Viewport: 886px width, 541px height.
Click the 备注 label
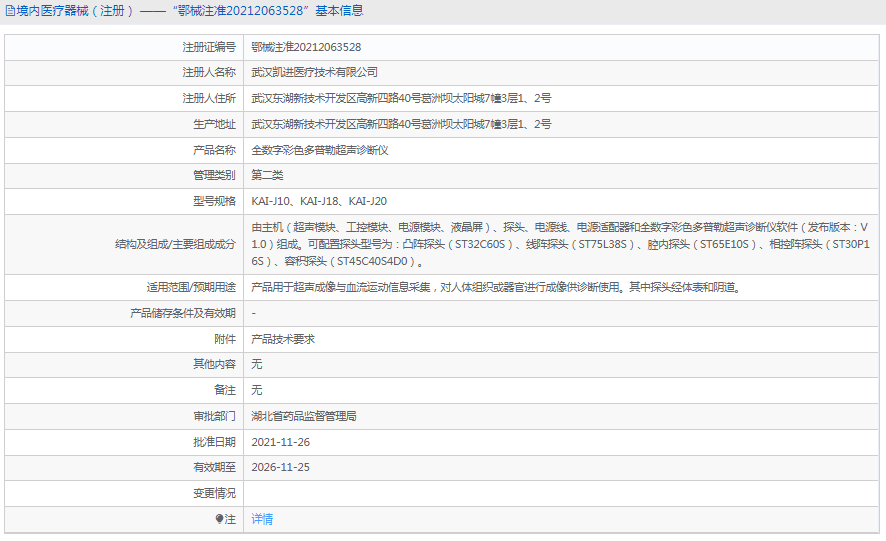225,390
